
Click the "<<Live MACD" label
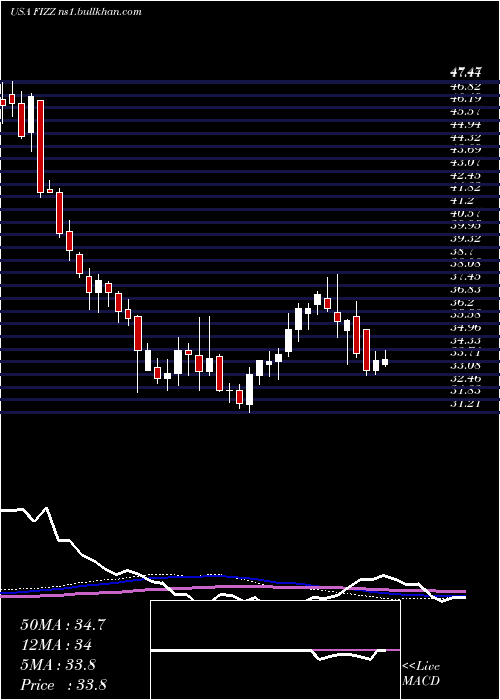pos(421,673)
